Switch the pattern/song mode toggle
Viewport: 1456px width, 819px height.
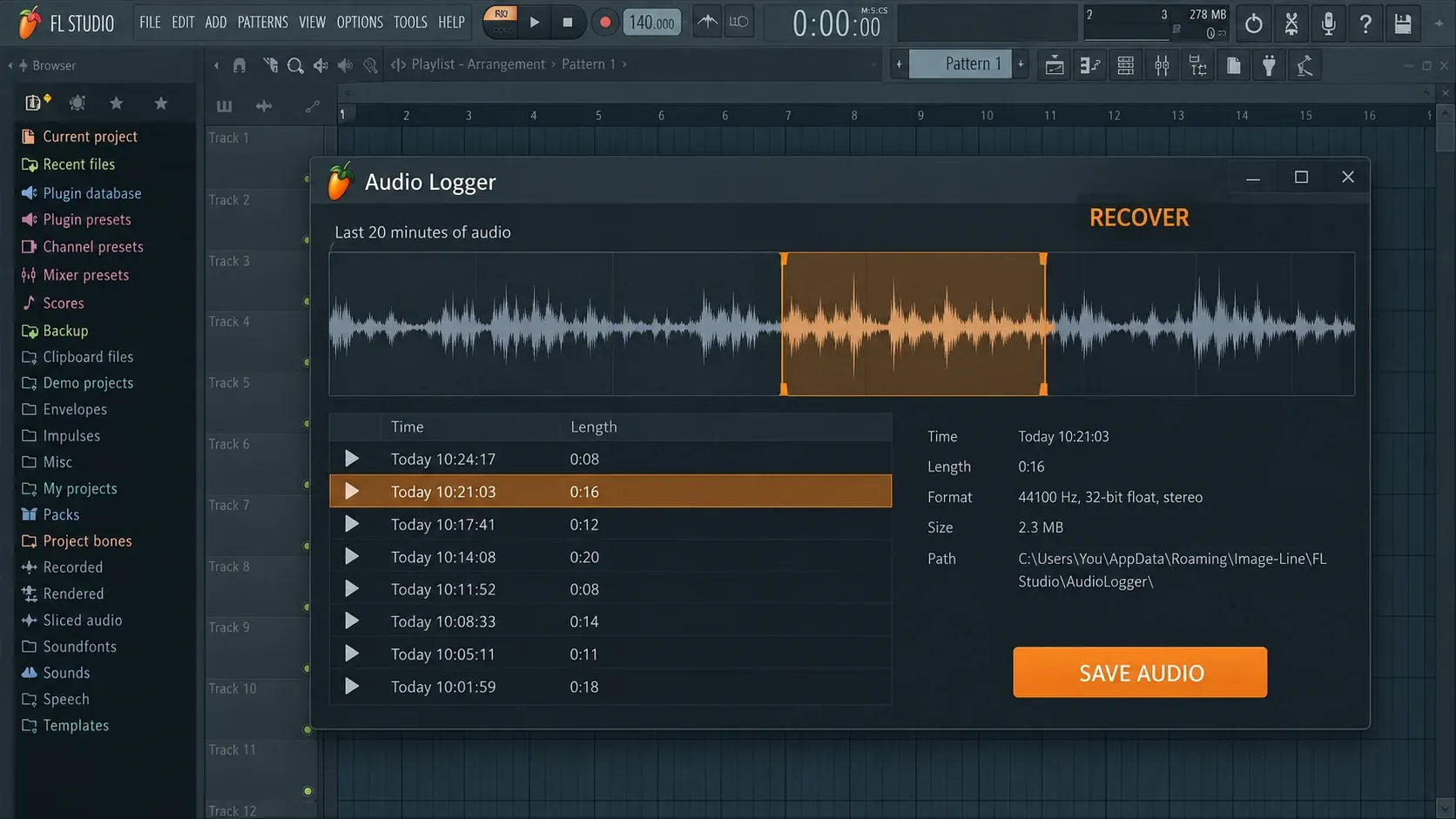[x=502, y=22]
